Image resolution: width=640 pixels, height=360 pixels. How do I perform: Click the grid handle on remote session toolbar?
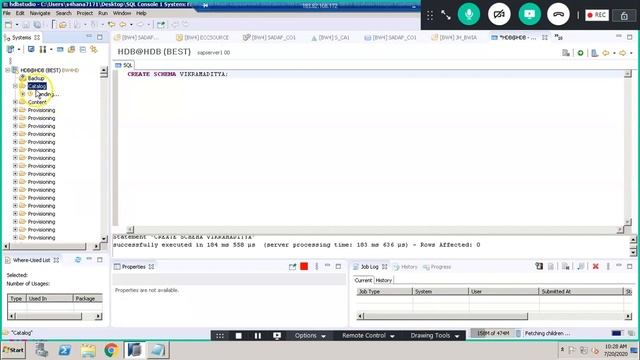pos(220,336)
